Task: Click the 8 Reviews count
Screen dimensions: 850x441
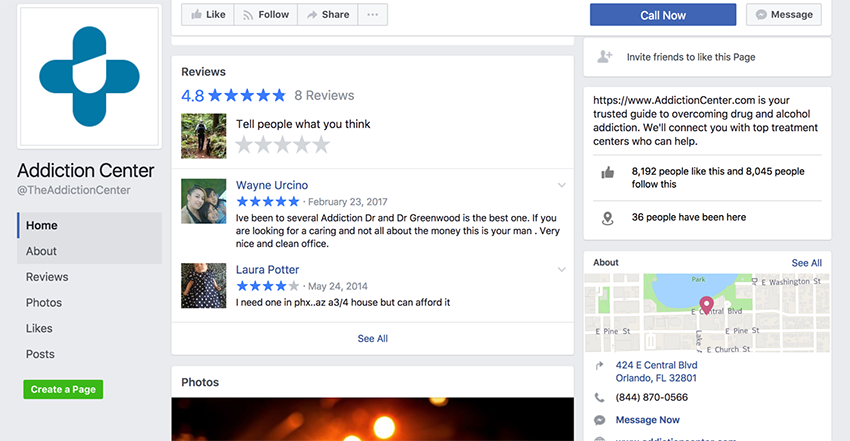Action: 324,95
